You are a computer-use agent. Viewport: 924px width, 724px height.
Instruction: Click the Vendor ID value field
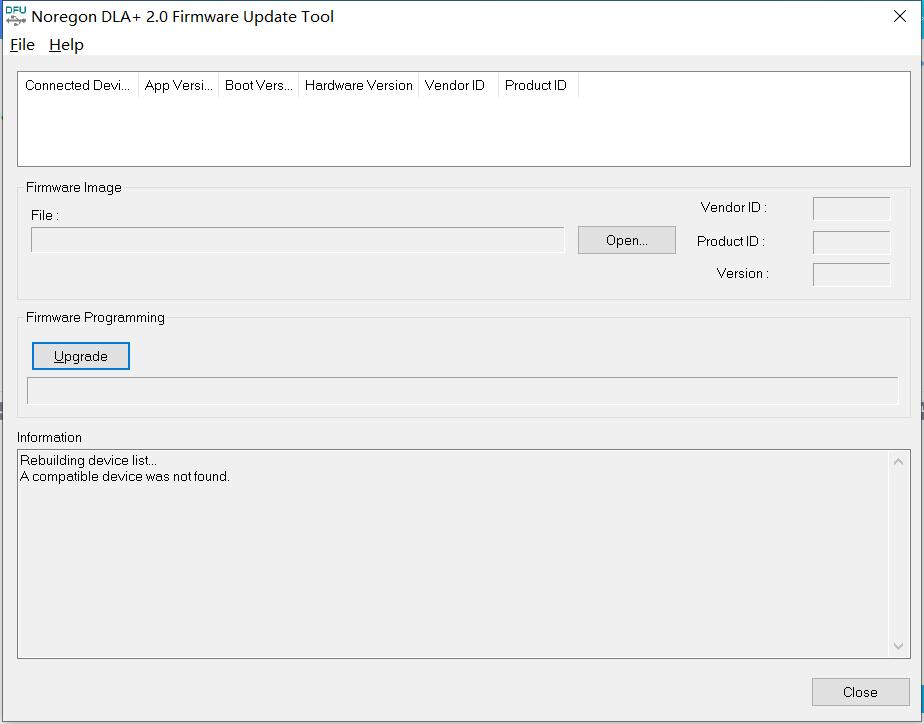852,209
